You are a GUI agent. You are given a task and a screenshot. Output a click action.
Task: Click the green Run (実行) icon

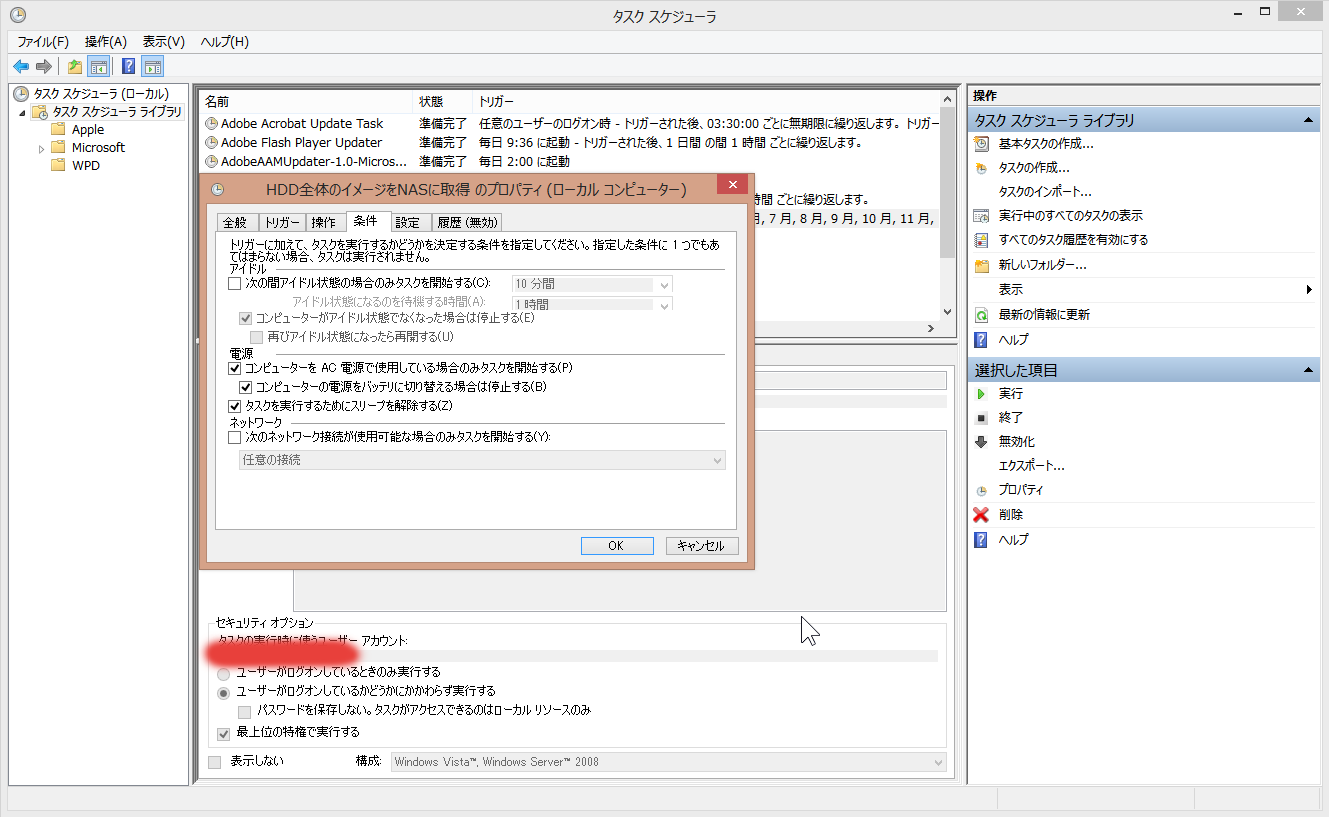coord(982,394)
